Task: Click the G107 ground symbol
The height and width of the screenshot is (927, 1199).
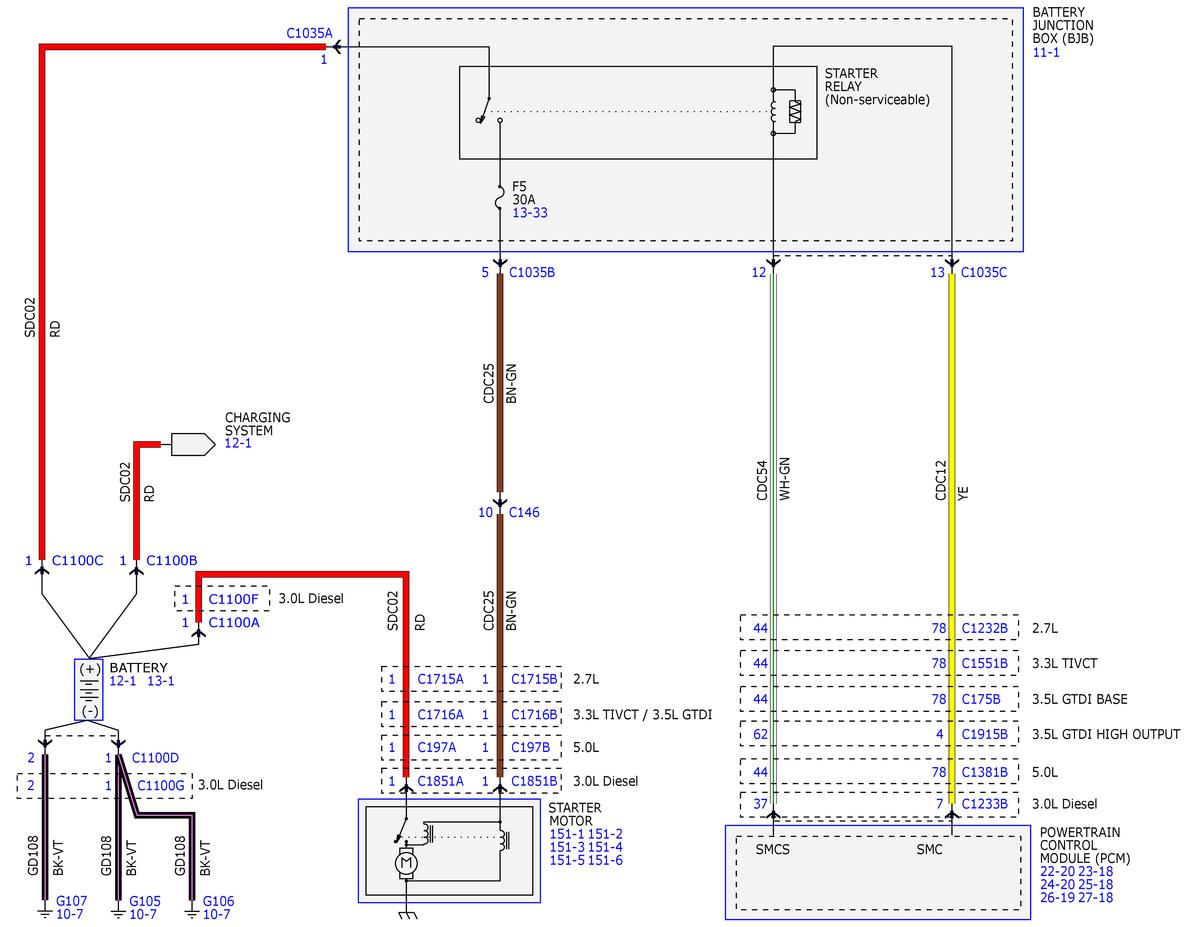Action: (x=44, y=912)
